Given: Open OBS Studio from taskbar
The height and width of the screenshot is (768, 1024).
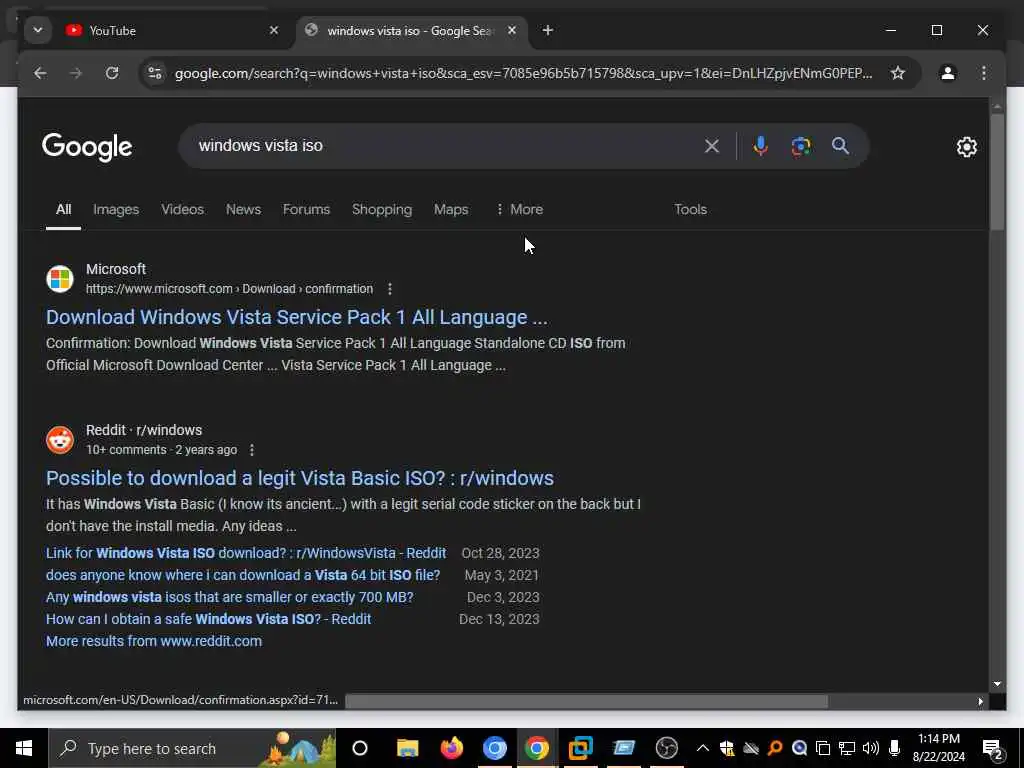Looking at the screenshot, I should [667, 748].
